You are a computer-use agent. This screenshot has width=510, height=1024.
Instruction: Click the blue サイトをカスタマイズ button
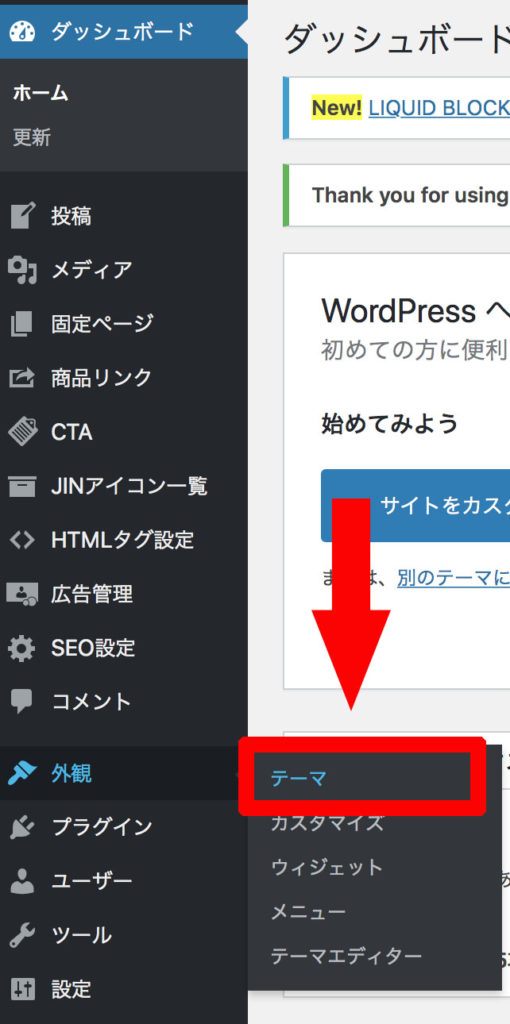pyautogui.click(x=415, y=505)
